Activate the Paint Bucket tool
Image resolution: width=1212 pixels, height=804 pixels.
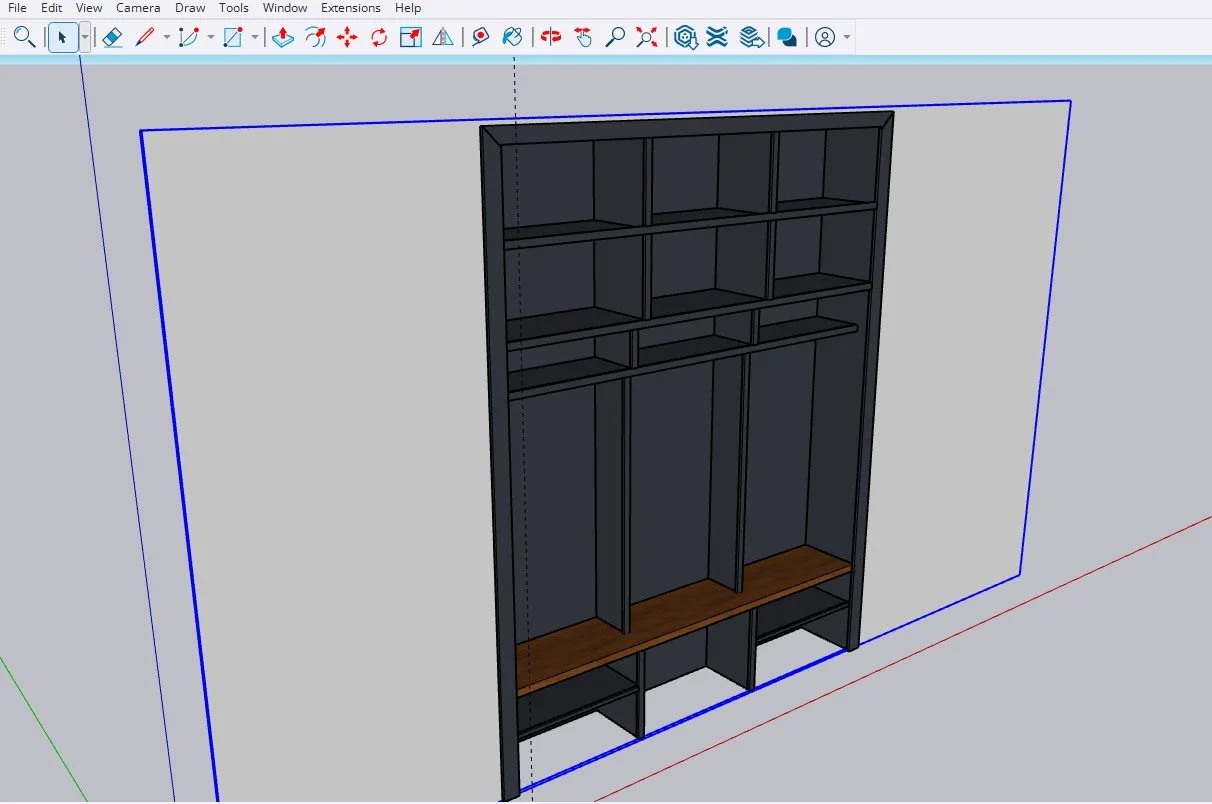514,38
